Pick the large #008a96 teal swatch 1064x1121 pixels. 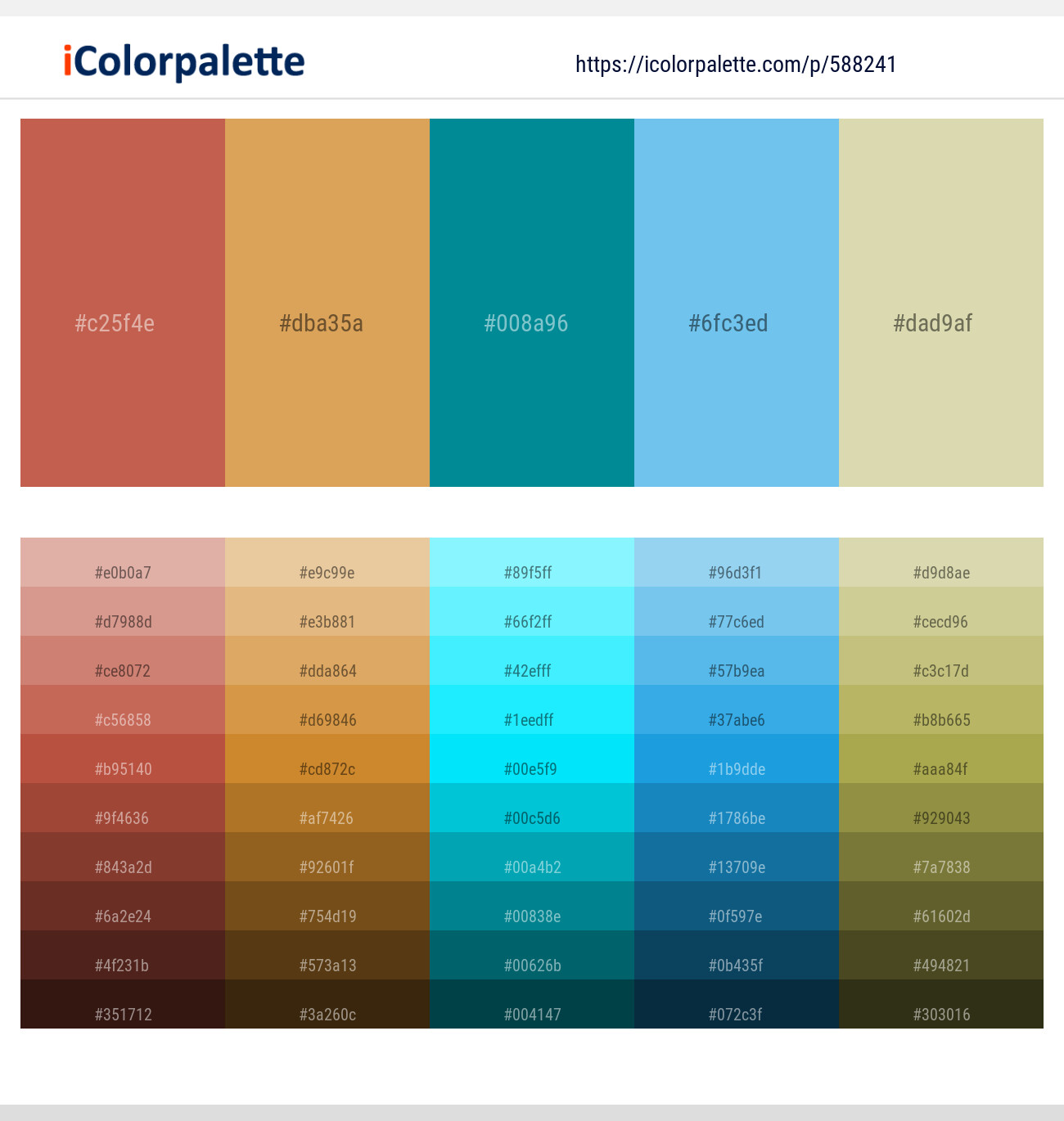[x=532, y=303]
